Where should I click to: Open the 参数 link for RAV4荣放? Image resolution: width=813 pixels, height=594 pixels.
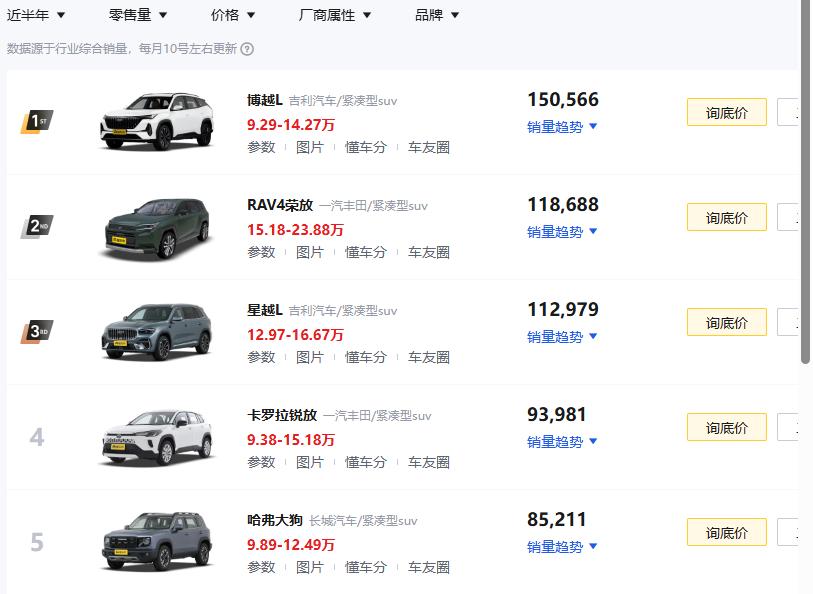261,252
